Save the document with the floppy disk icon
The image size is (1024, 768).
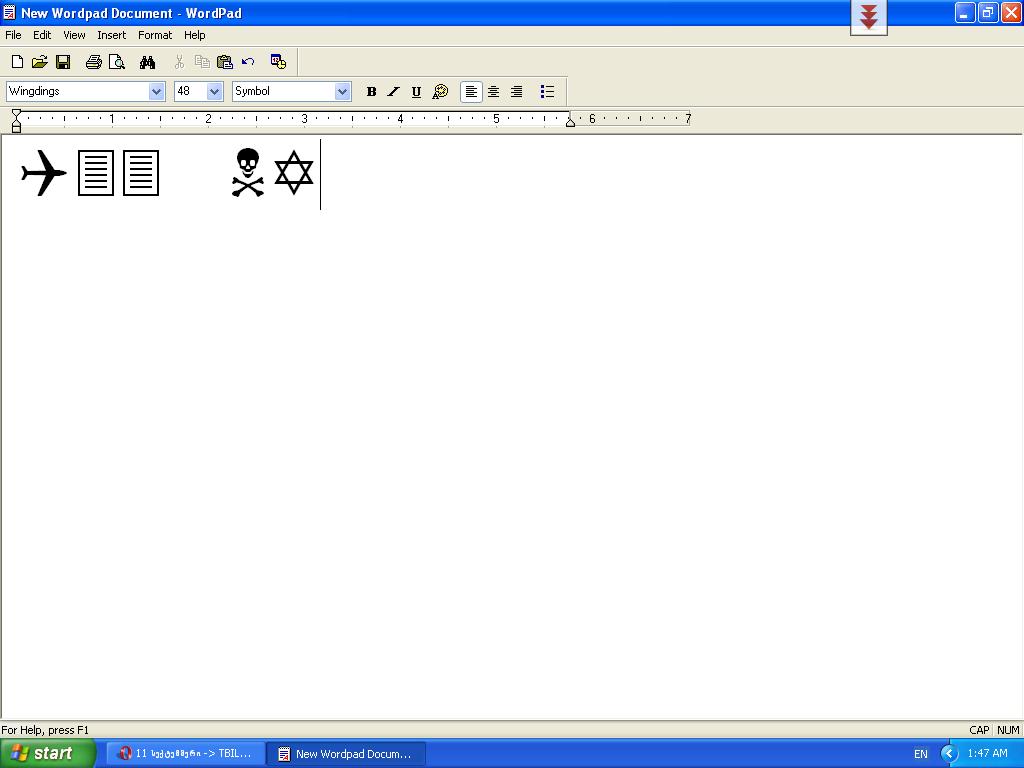point(63,62)
